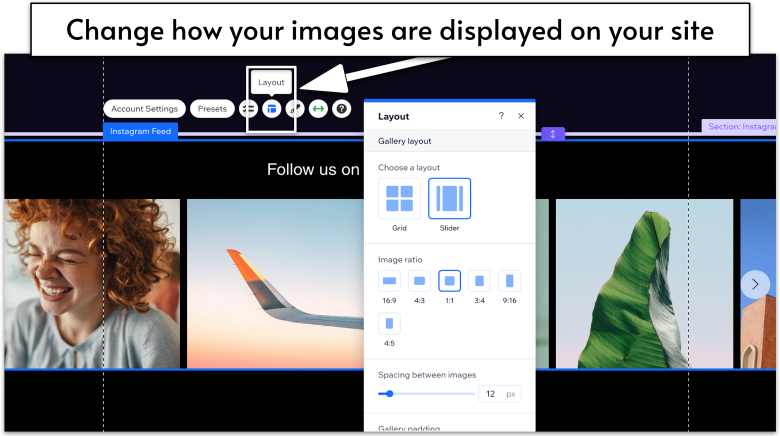This screenshot has width=780, height=436.
Task: Choose the 16:9 image ratio
Action: (x=389, y=281)
